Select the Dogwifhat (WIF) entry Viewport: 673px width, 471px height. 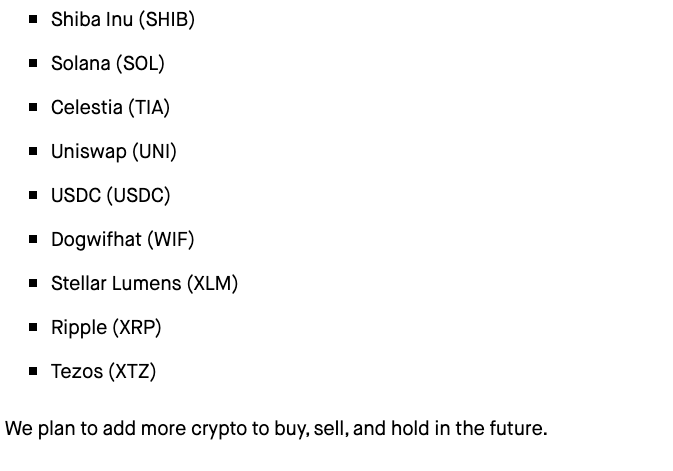tap(122, 239)
